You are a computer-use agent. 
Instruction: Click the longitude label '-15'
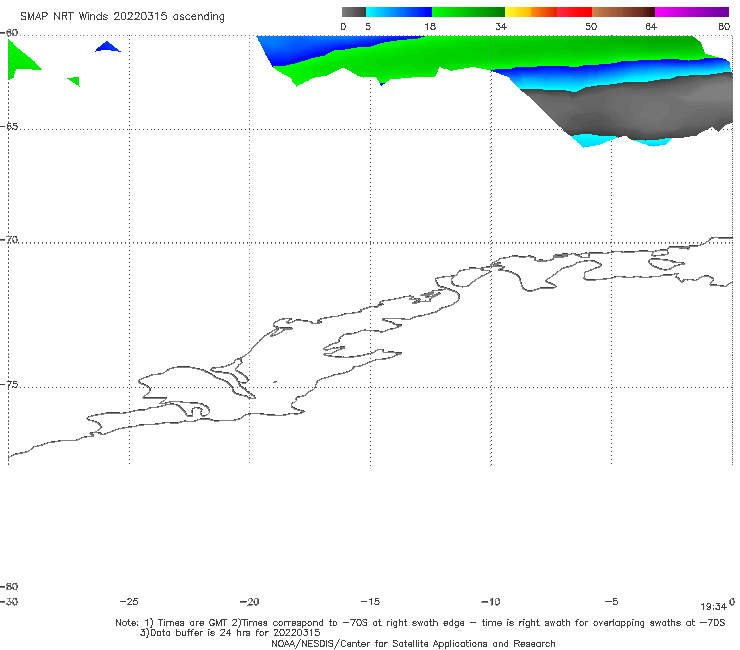[x=370, y=602]
